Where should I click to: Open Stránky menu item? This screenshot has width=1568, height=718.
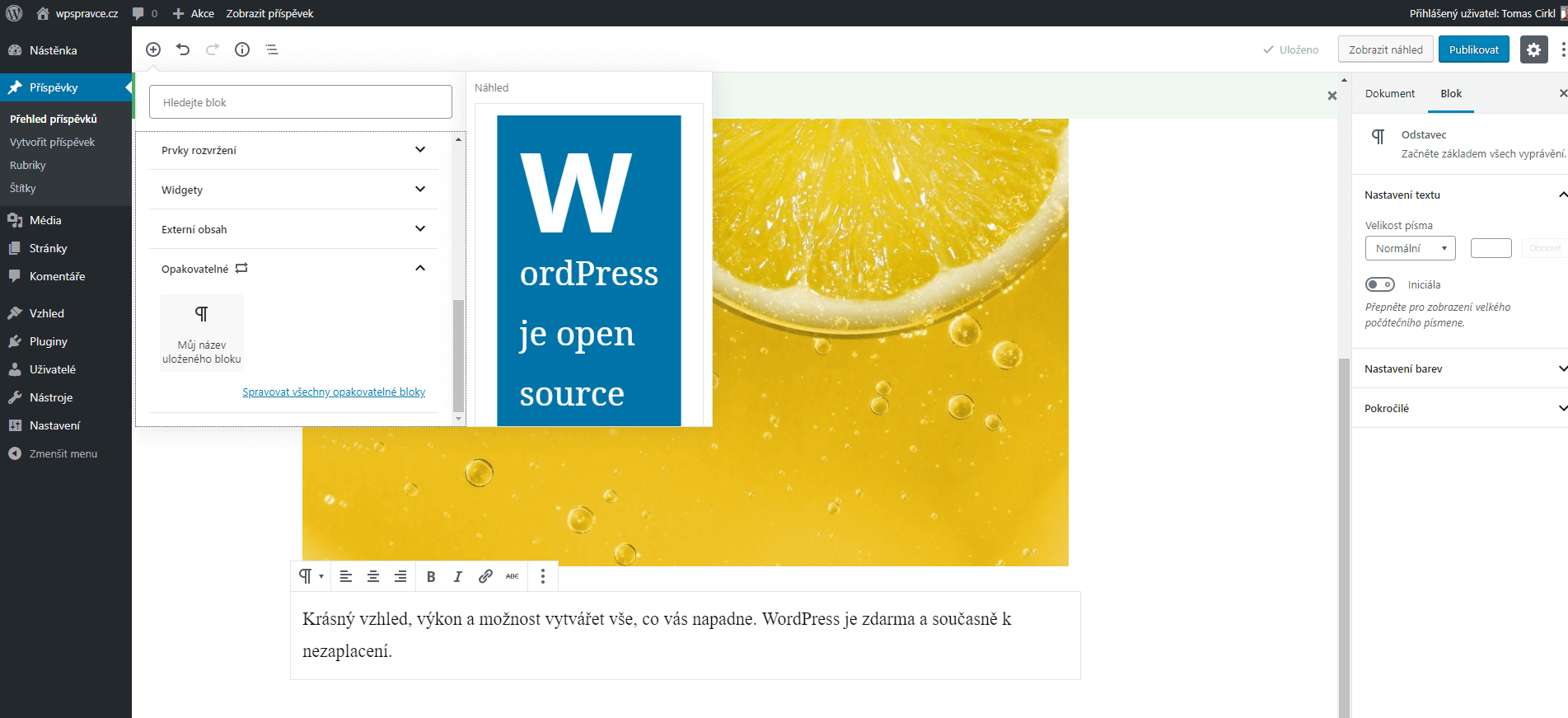point(66,248)
